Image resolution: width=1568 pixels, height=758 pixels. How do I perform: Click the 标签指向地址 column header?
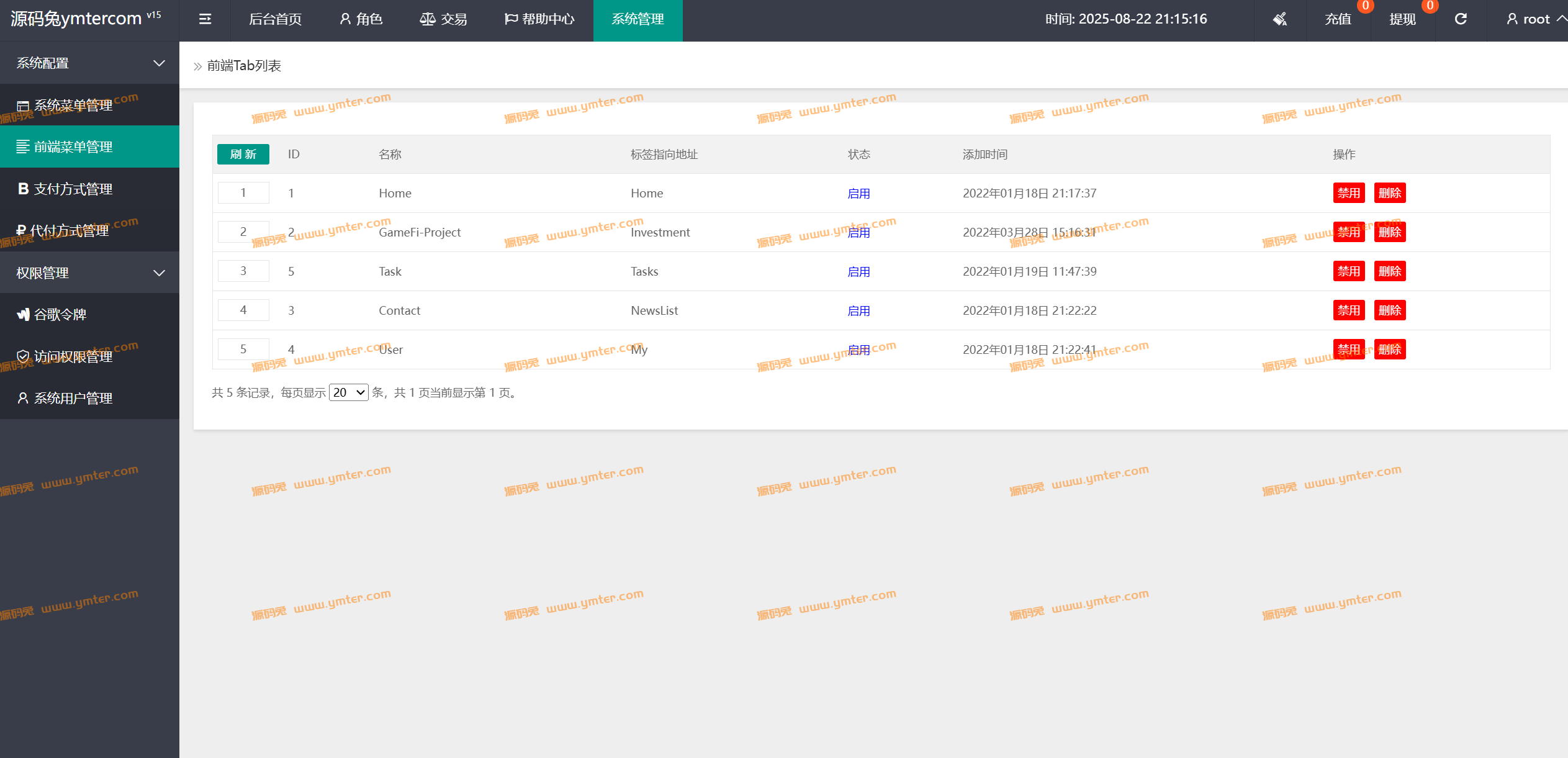[x=664, y=155]
